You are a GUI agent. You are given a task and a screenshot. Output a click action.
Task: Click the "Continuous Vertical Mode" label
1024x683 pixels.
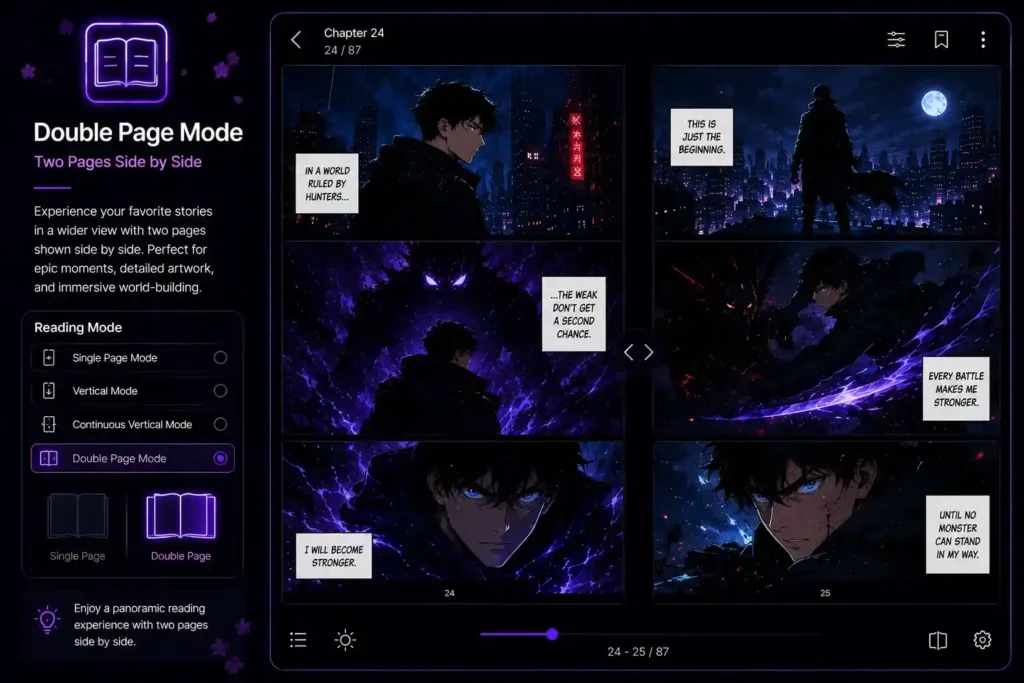click(133, 424)
